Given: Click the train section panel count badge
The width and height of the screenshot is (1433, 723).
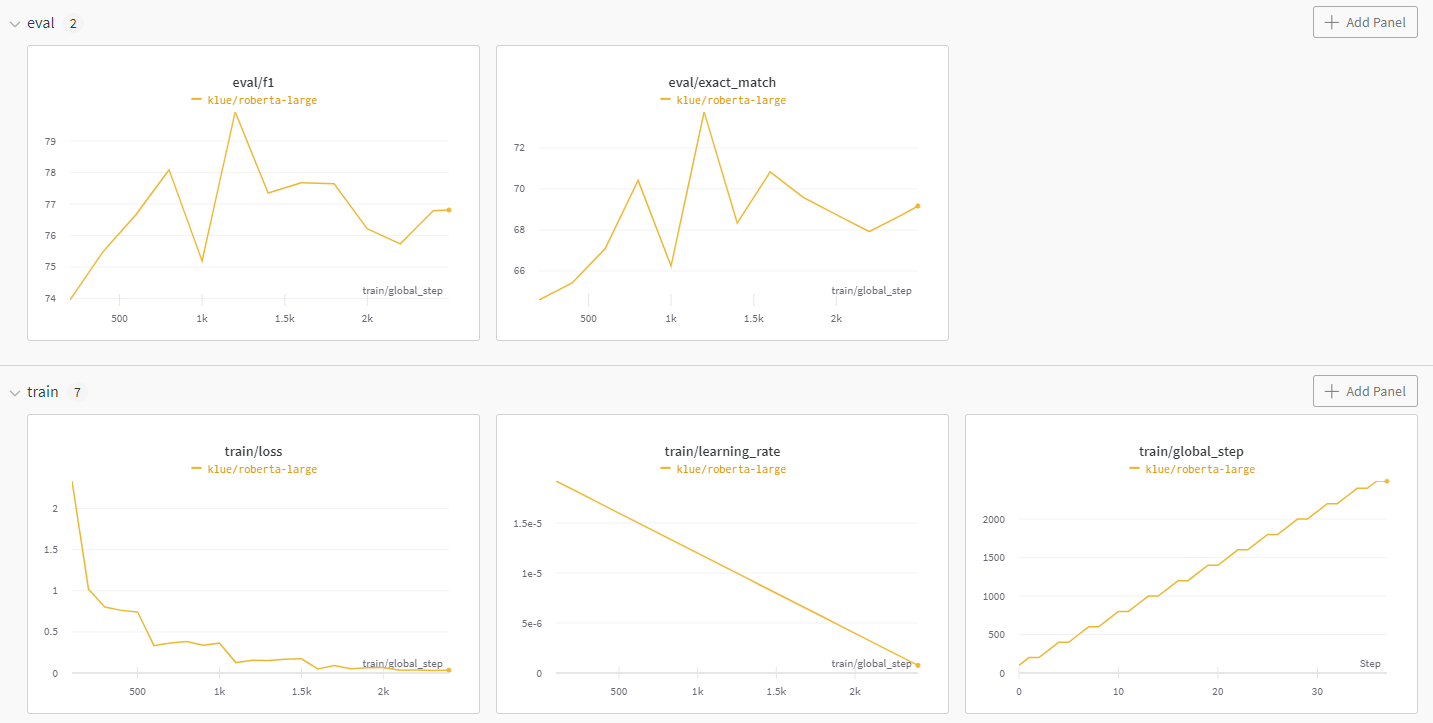Looking at the screenshot, I should (77, 392).
